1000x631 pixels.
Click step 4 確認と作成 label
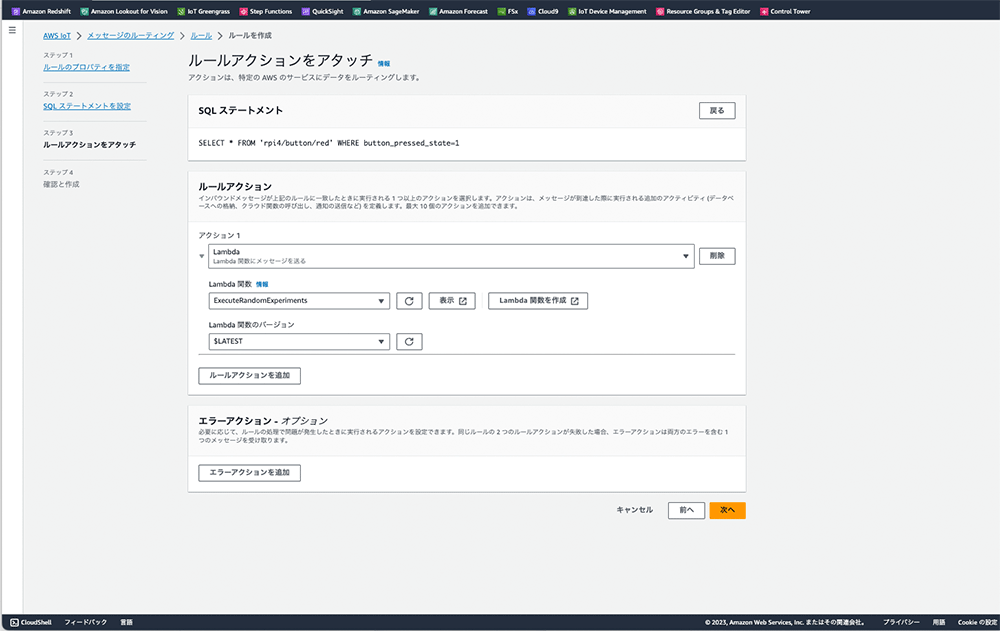[61, 184]
